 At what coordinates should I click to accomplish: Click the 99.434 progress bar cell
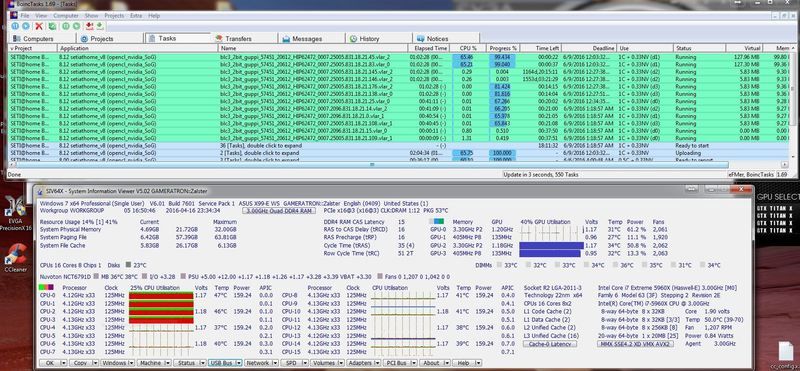coord(502,57)
